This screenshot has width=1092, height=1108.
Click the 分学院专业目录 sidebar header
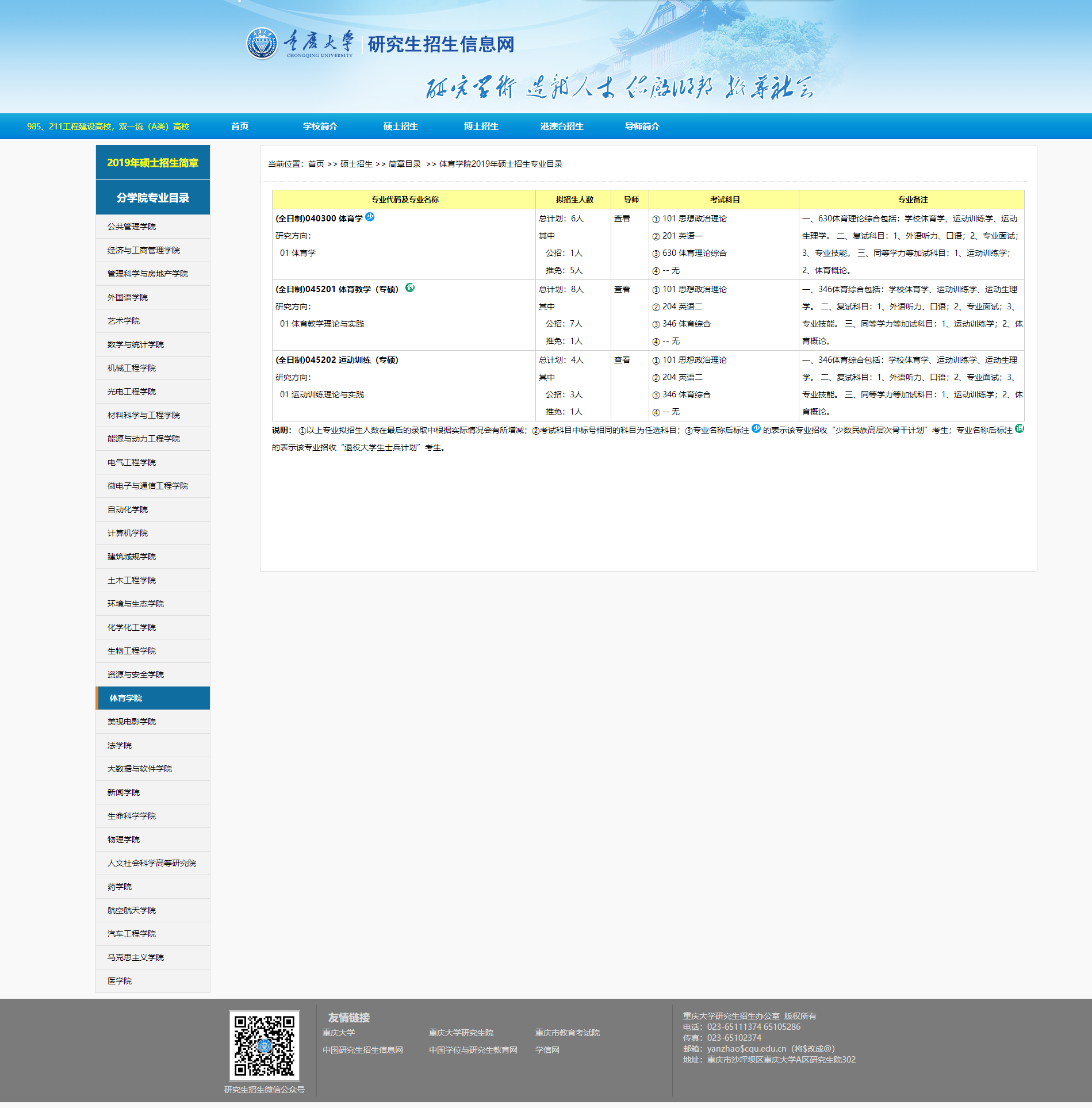click(152, 198)
